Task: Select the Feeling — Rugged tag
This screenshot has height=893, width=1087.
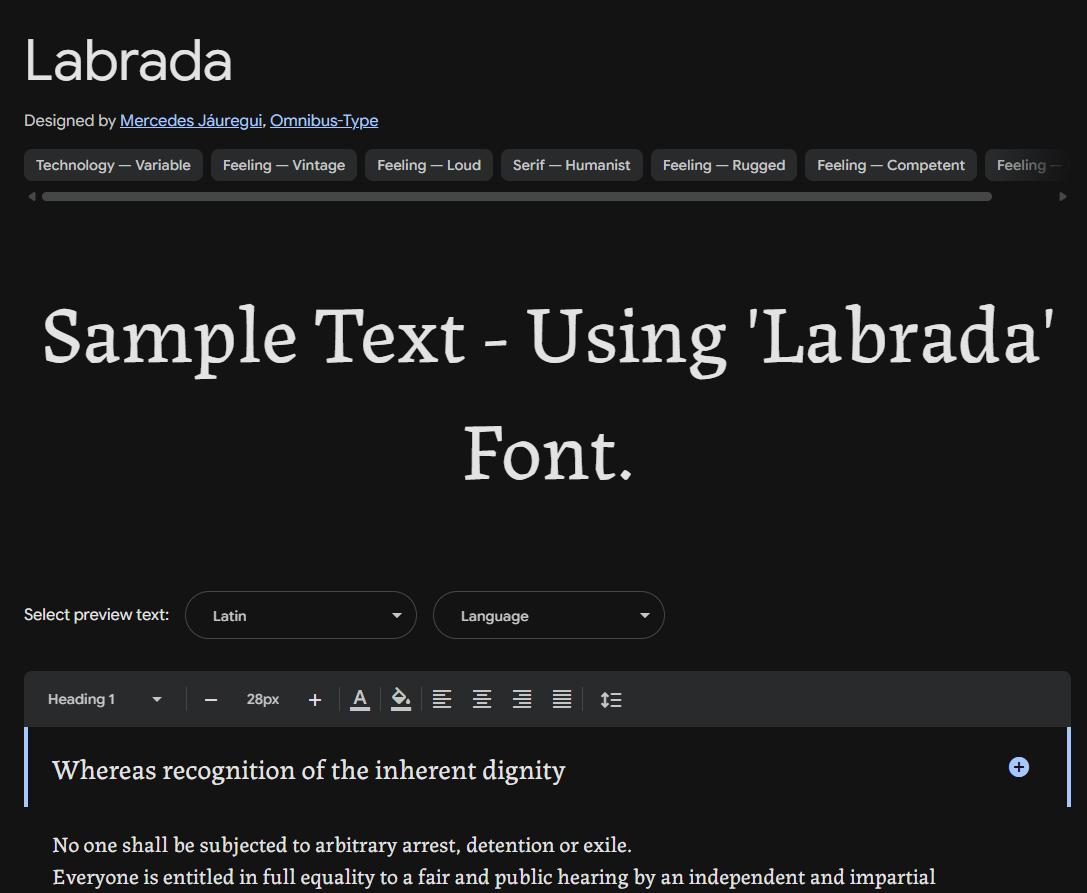Action: 724,165
